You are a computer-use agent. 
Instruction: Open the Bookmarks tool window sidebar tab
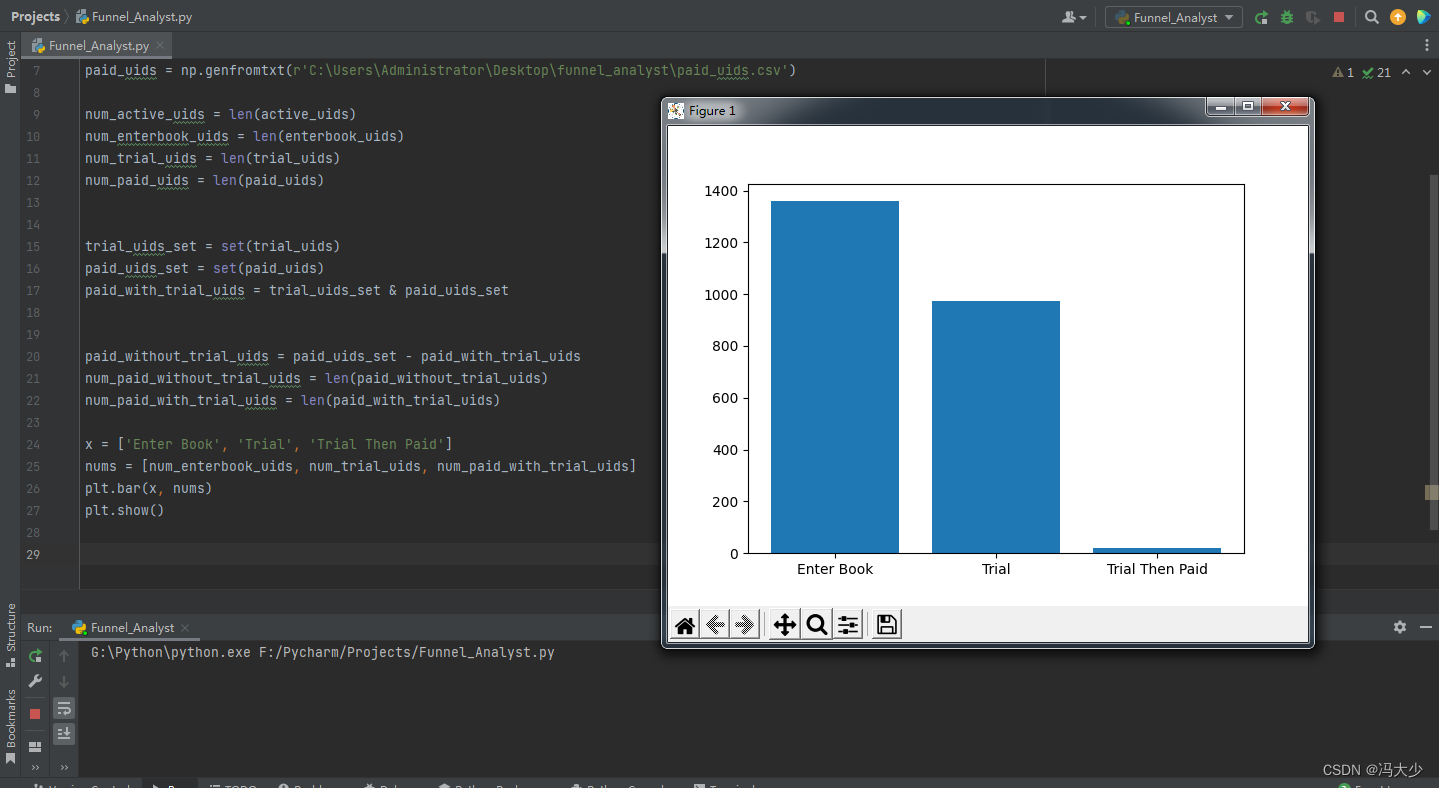(x=10, y=726)
